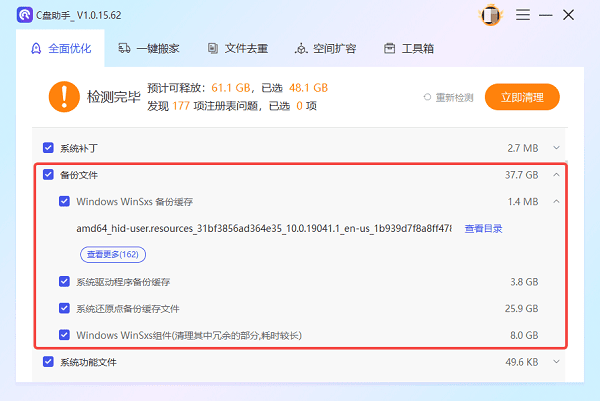Expand the 系统补丁 row chevron

(556, 148)
